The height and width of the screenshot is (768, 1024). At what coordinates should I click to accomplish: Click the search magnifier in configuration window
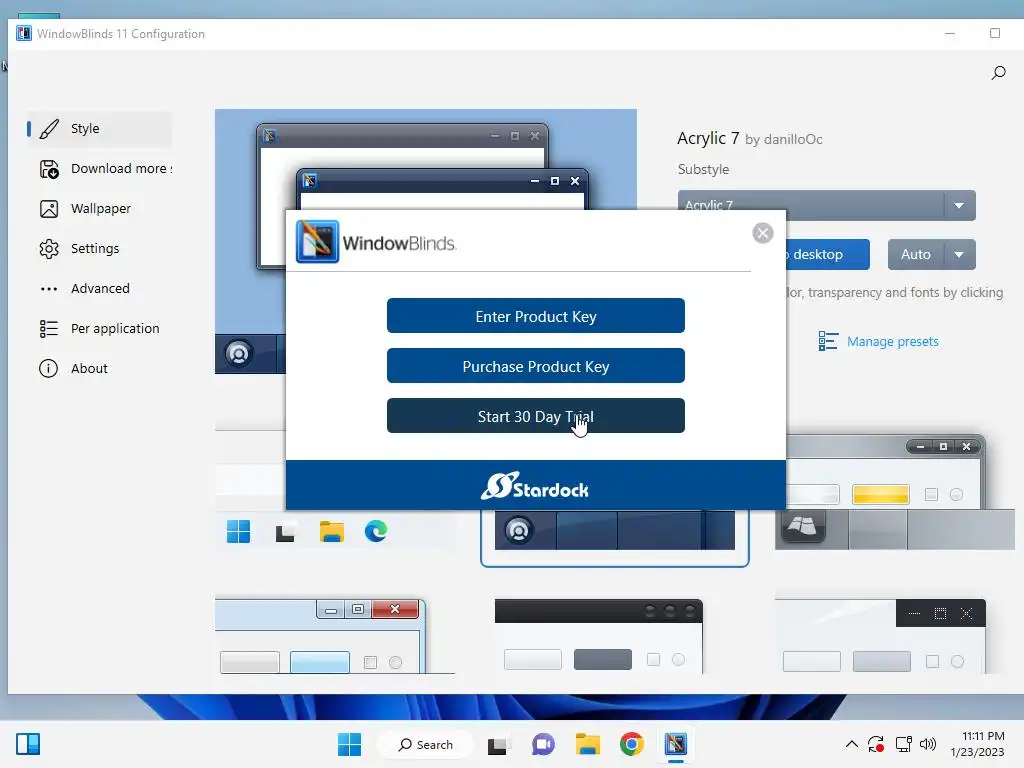pyautogui.click(x=998, y=72)
